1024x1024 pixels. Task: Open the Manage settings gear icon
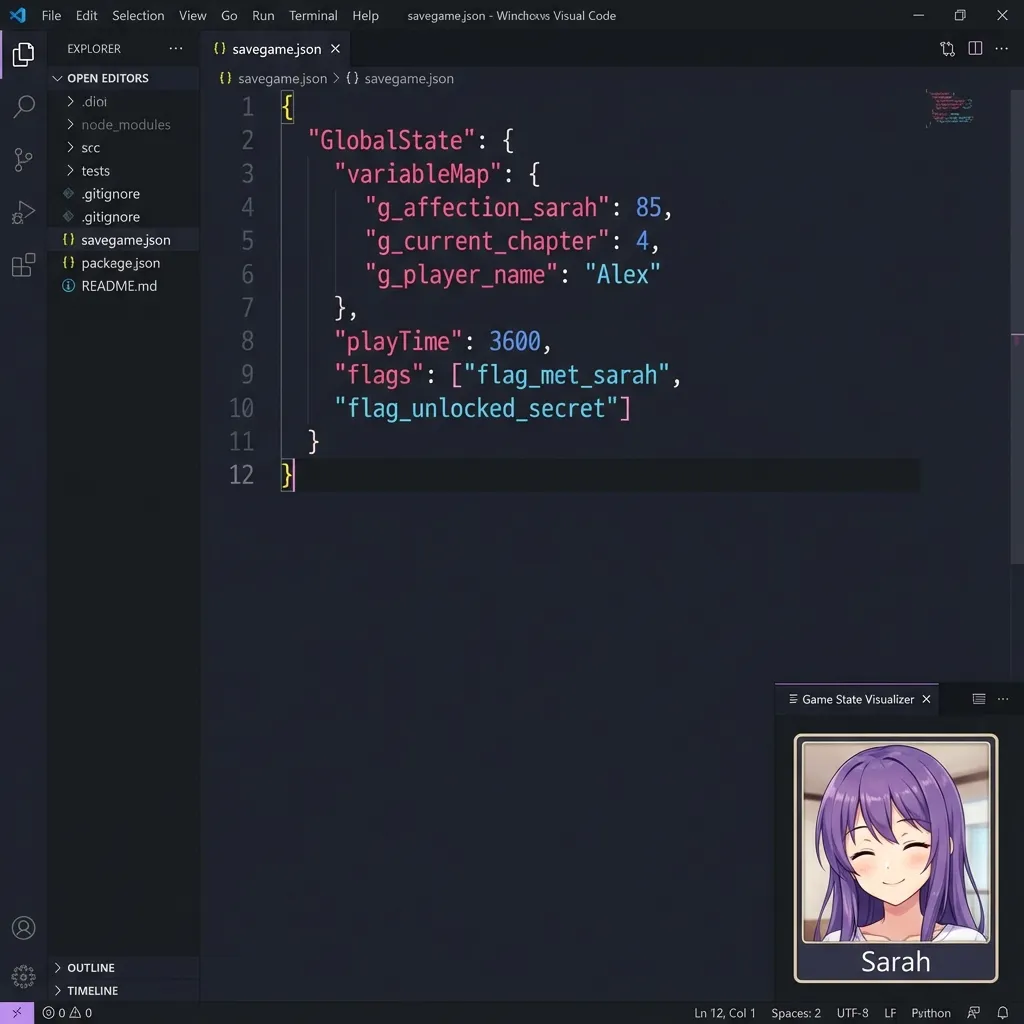[x=24, y=977]
